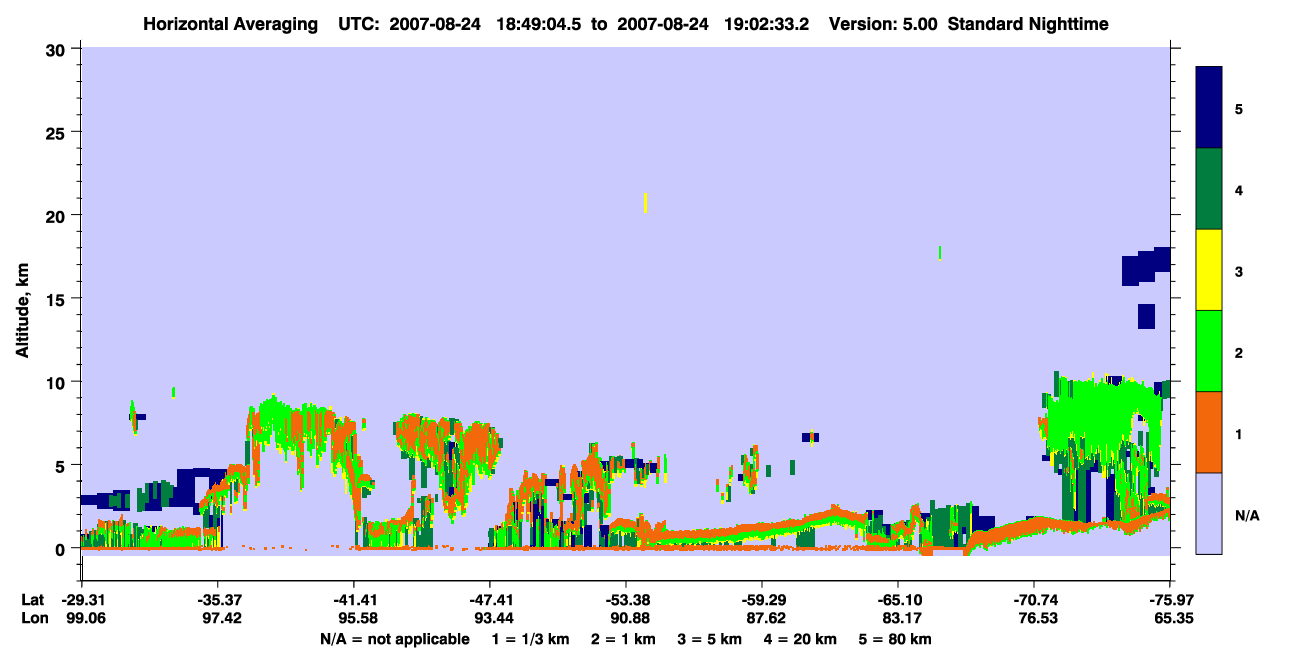The width and height of the screenshot is (1300, 667).
Task: Click the dark blue layer block near 17 km
Action: coord(1147,266)
